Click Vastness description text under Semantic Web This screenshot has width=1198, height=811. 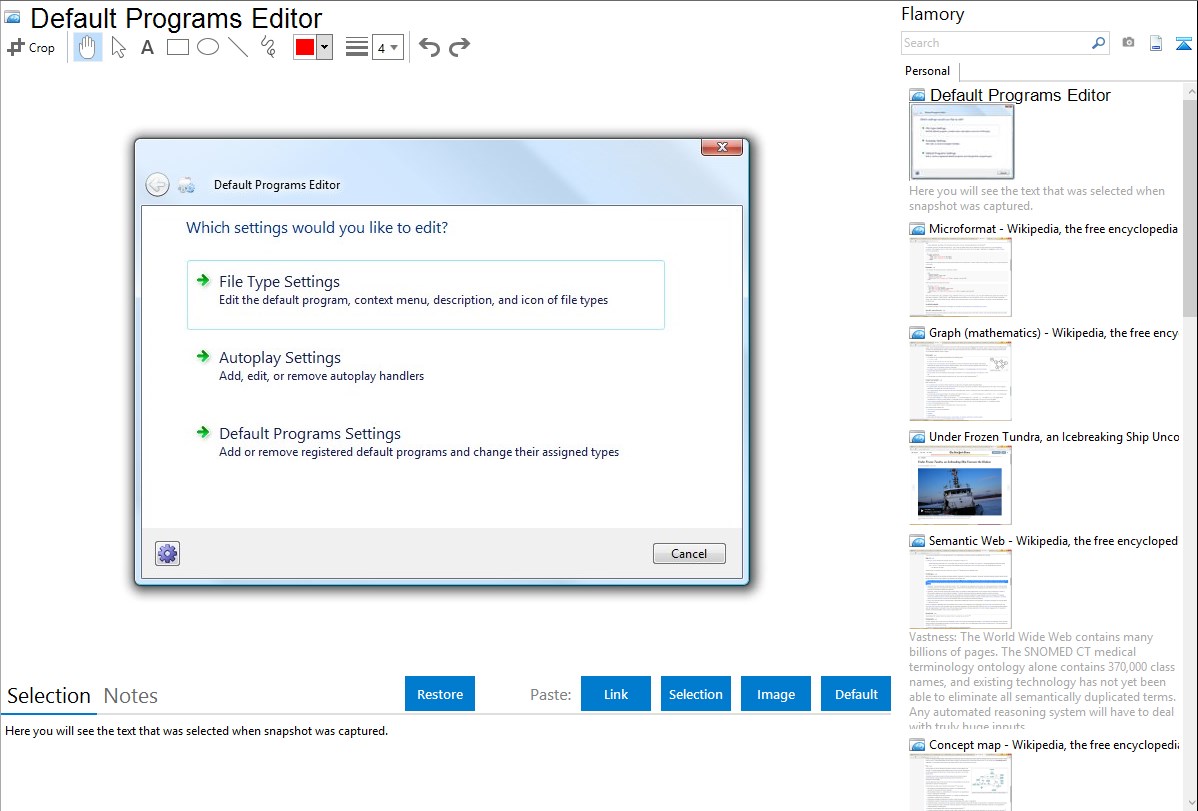click(1042, 681)
